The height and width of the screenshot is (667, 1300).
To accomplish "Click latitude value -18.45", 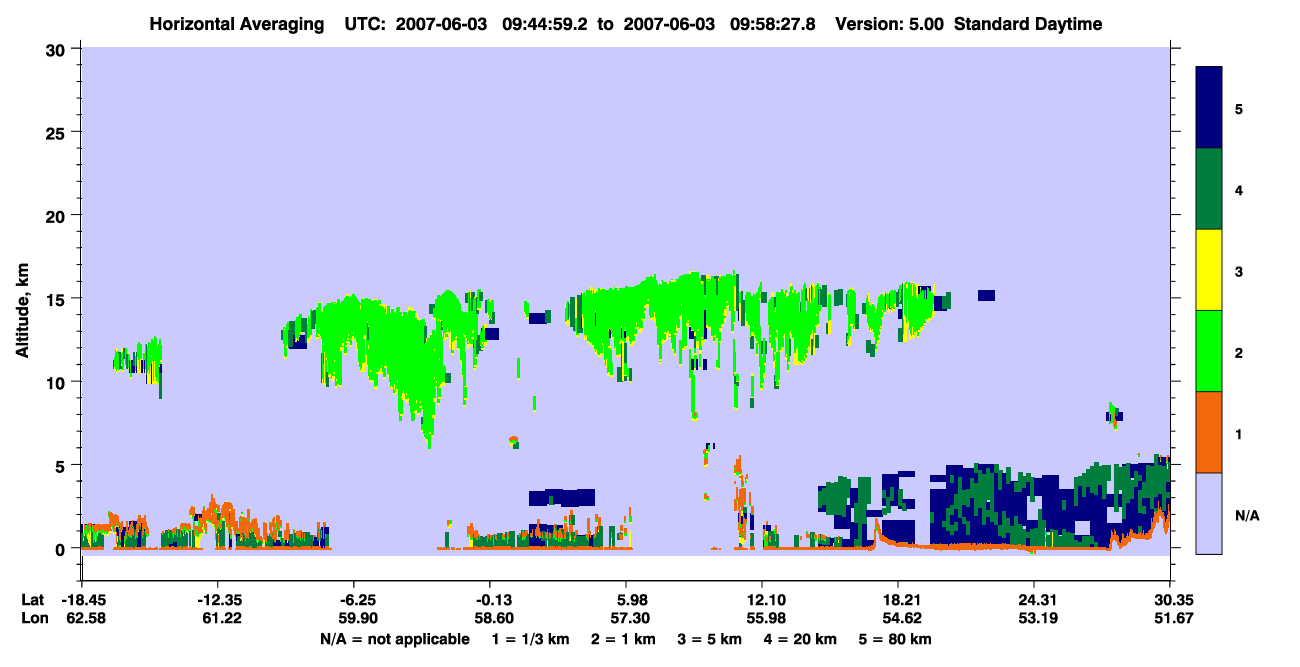I will click(x=84, y=600).
